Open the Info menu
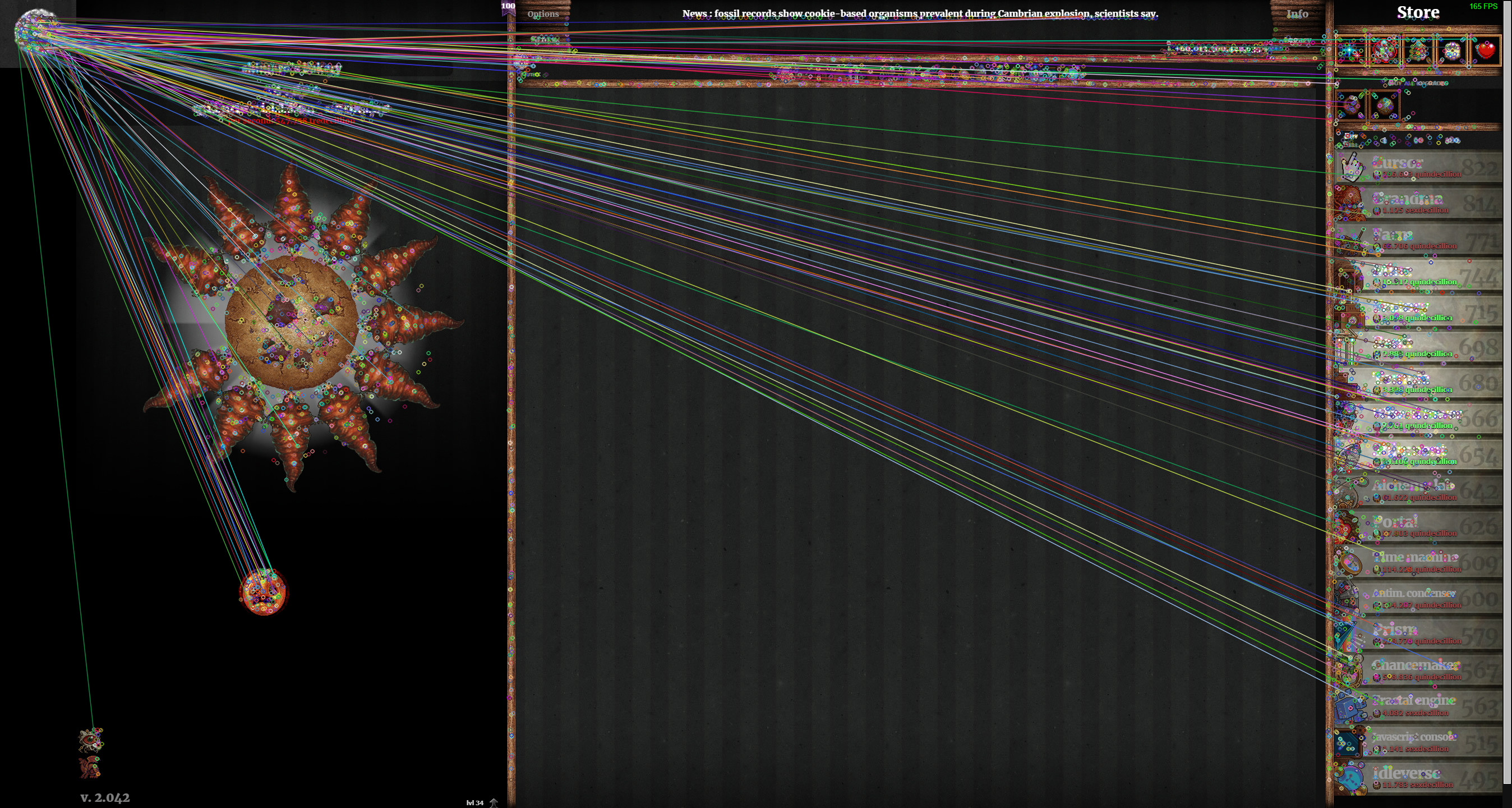The width and height of the screenshot is (1512, 808). tap(1297, 13)
